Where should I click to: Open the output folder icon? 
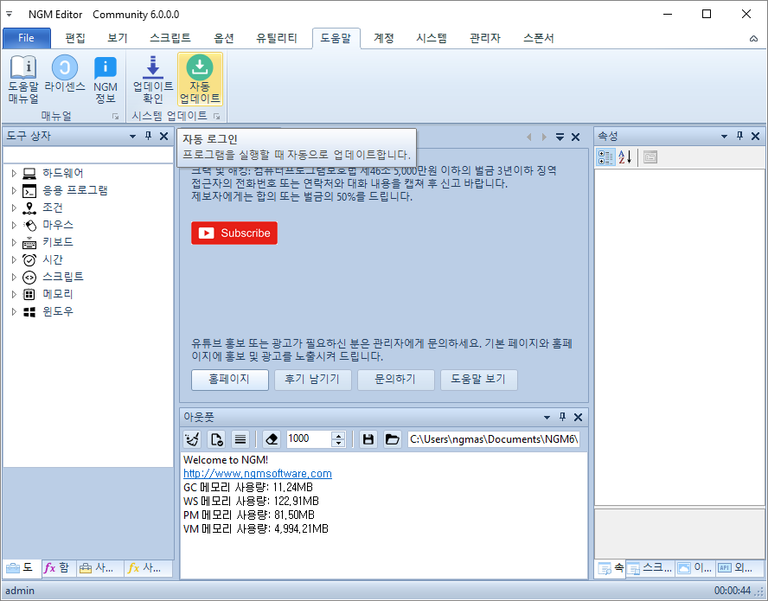(392, 439)
